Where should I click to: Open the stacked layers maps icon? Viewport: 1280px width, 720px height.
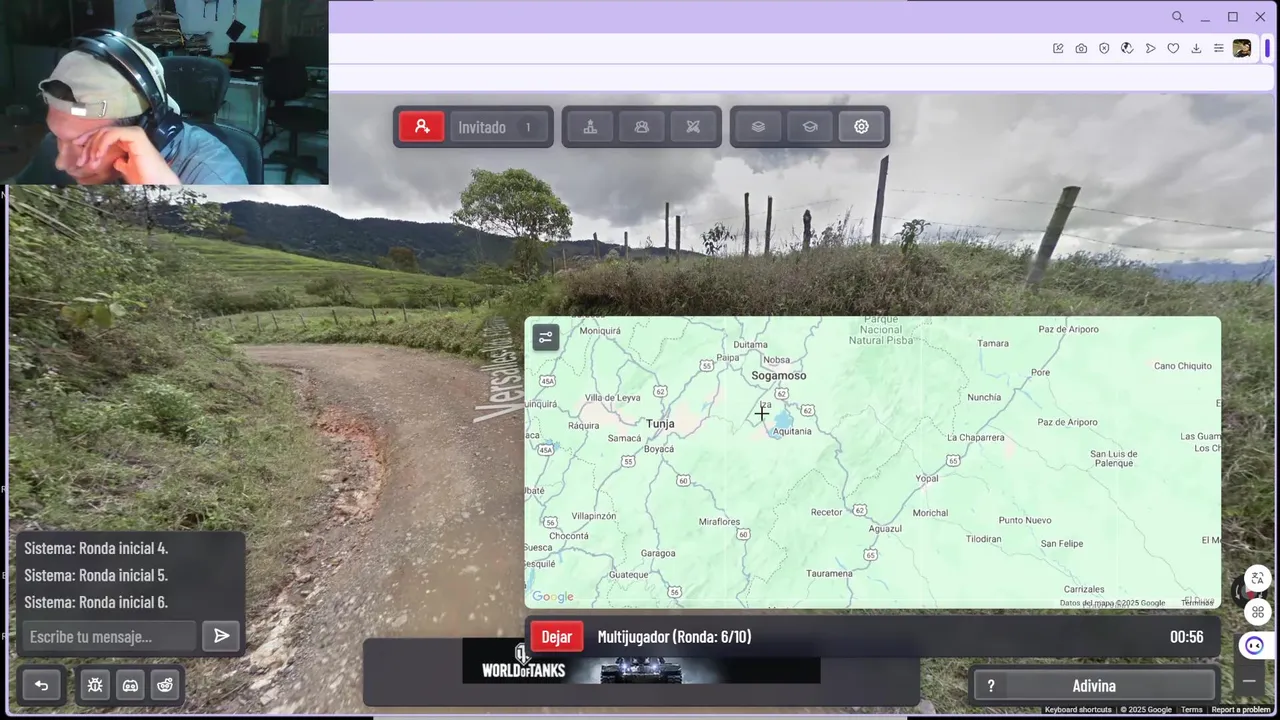tap(758, 127)
